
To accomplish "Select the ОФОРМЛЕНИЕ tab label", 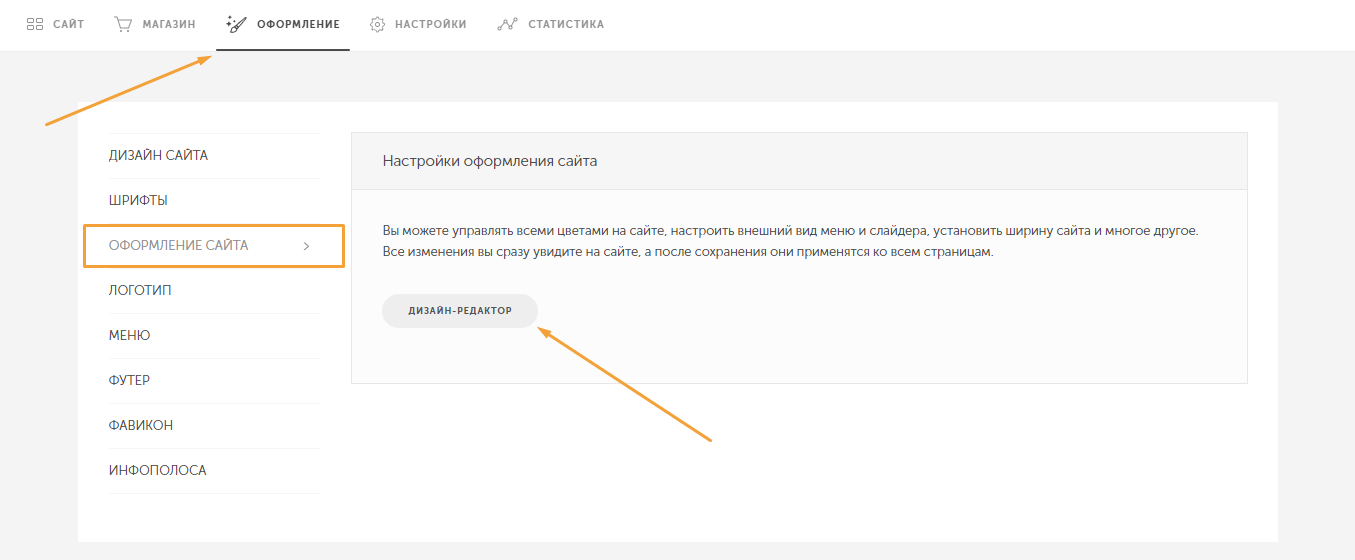I will pyautogui.click(x=298, y=24).
